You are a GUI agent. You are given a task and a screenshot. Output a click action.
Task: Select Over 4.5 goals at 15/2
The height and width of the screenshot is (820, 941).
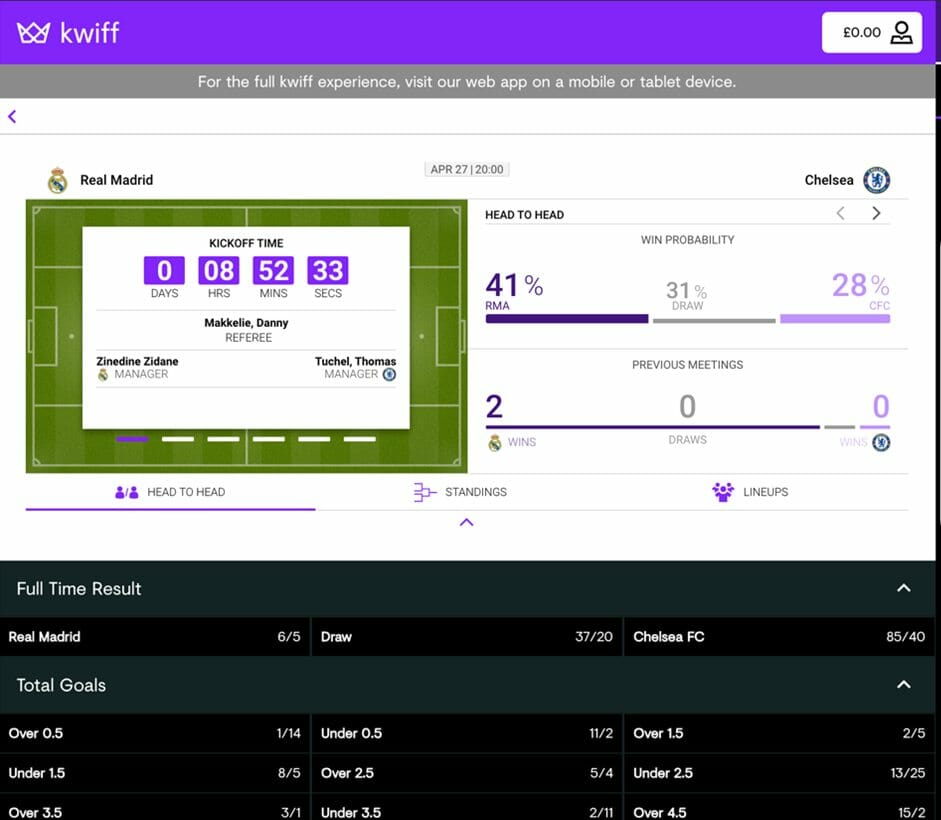click(780, 807)
